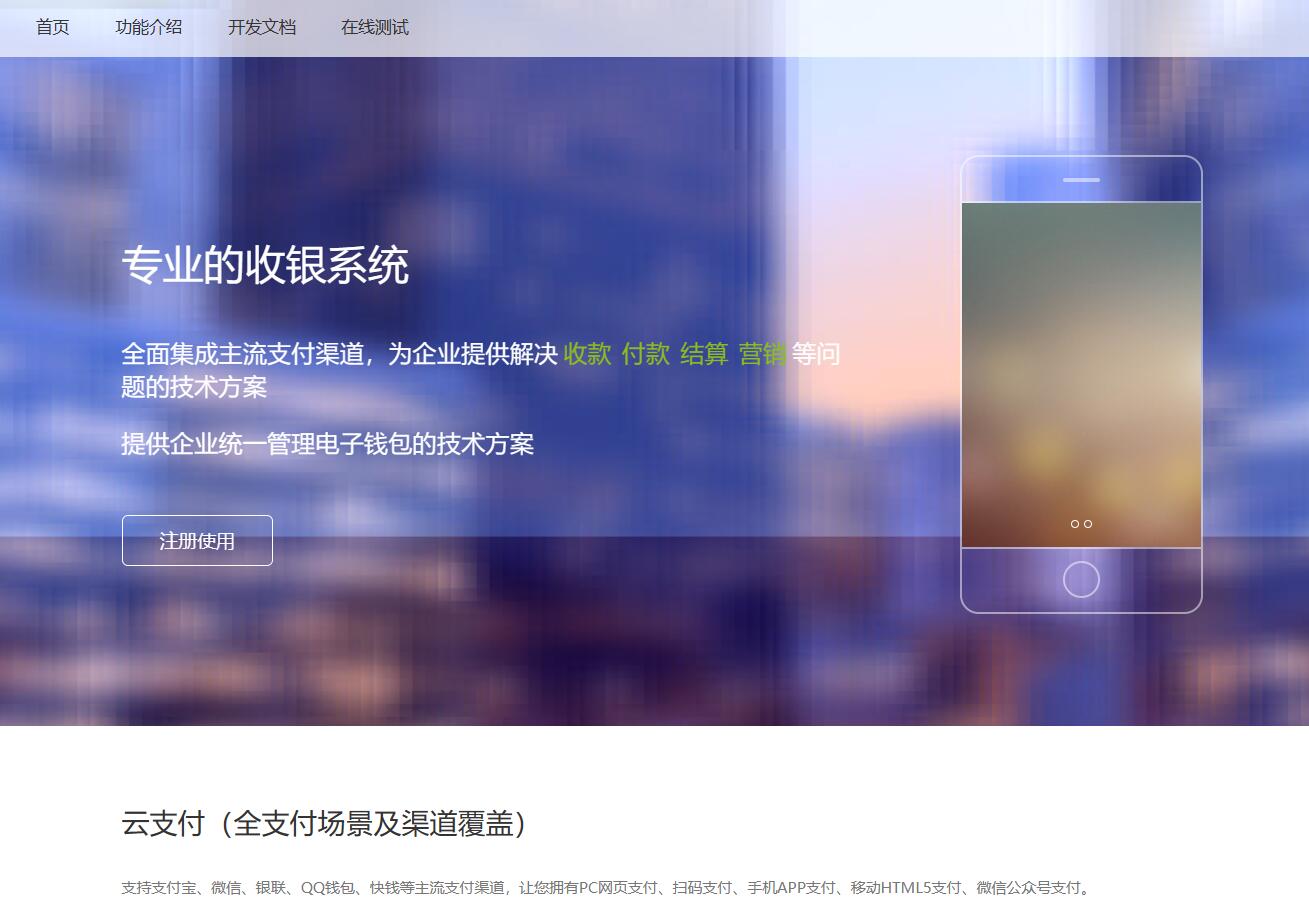Click the 提供企业统一管理电子钱包的技术方案 line
This screenshot has height=916, width=1309.
327,444
